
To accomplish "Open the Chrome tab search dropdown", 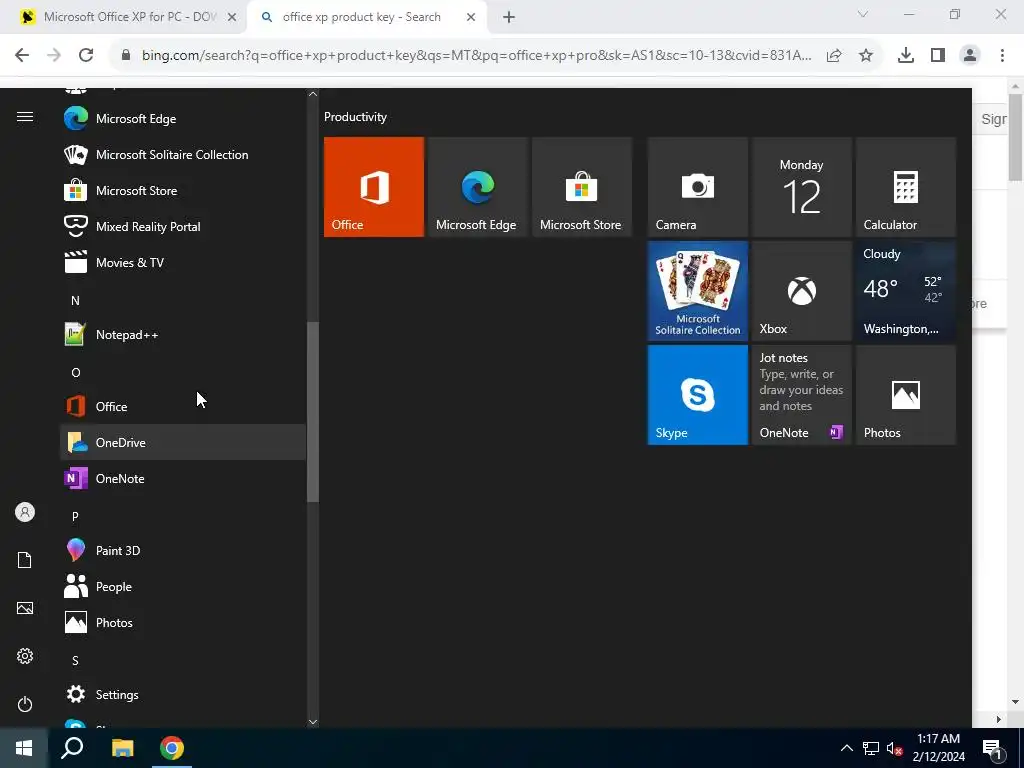I will click(x=863, y=14).
